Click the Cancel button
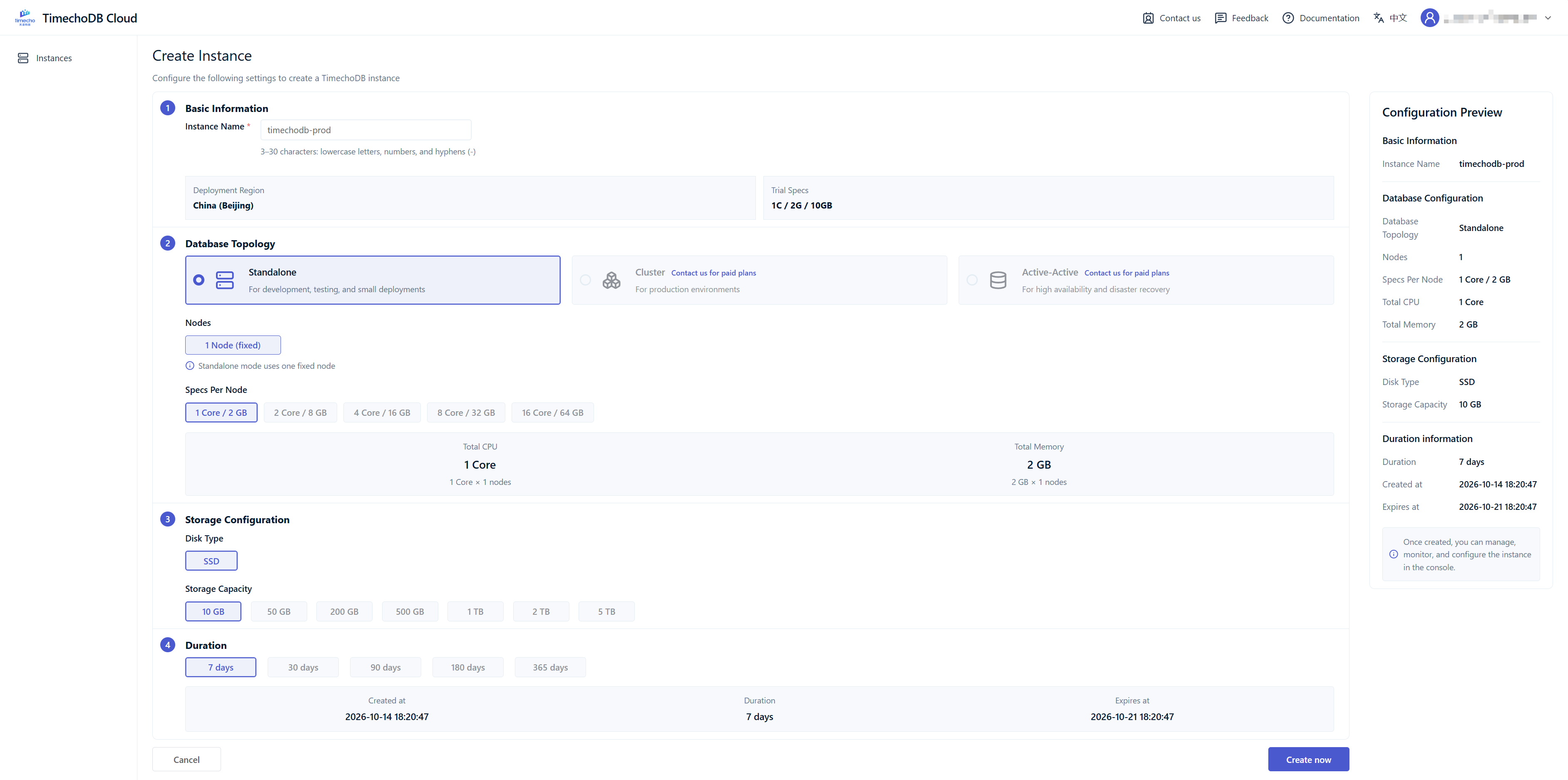This screenshot has height=780, width=1568. [x=186, y=759]
